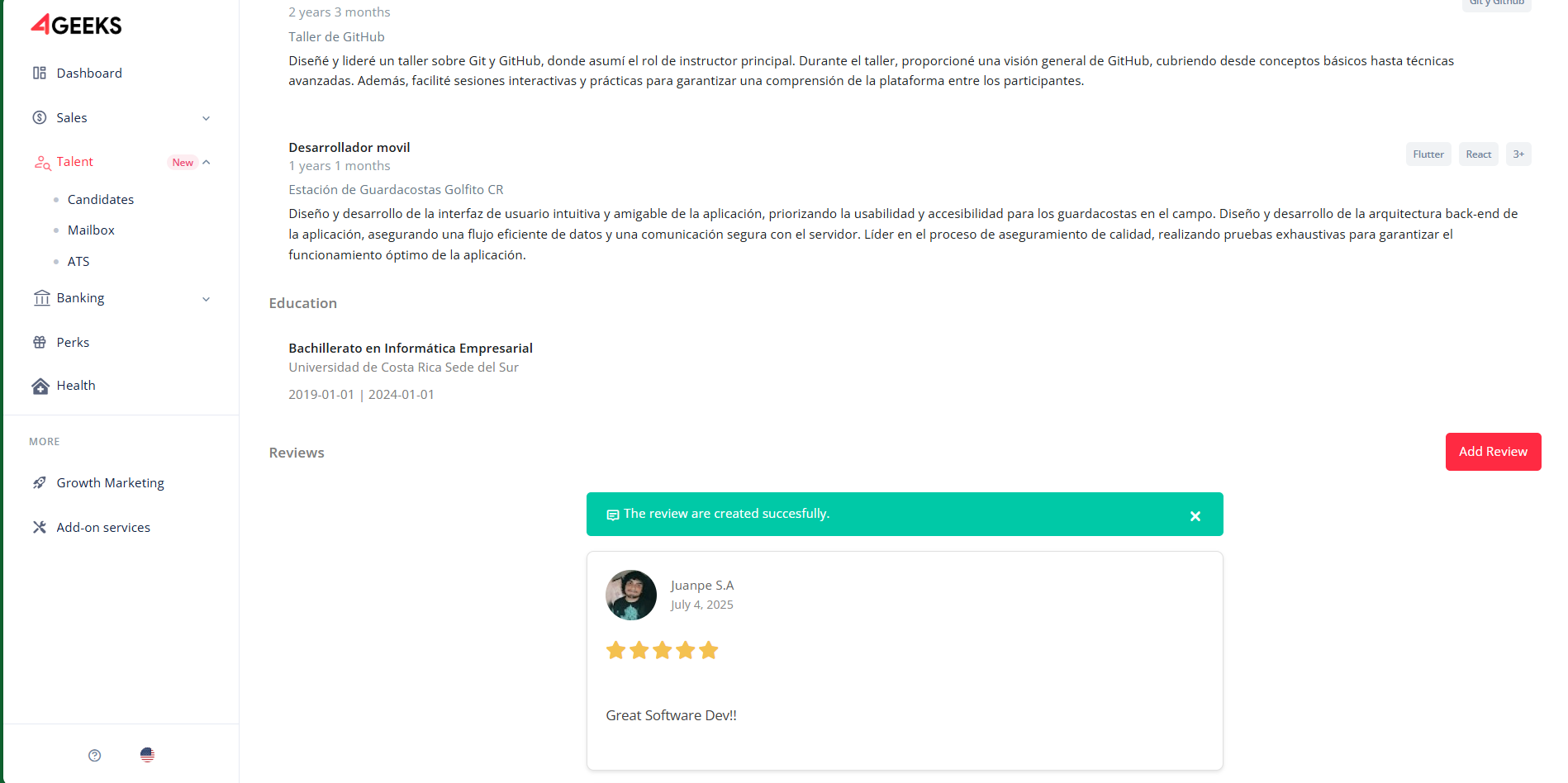This screenshot has height=783, width=1568.
Task: Click the five-star rating in review
Action: click(662, 651)
